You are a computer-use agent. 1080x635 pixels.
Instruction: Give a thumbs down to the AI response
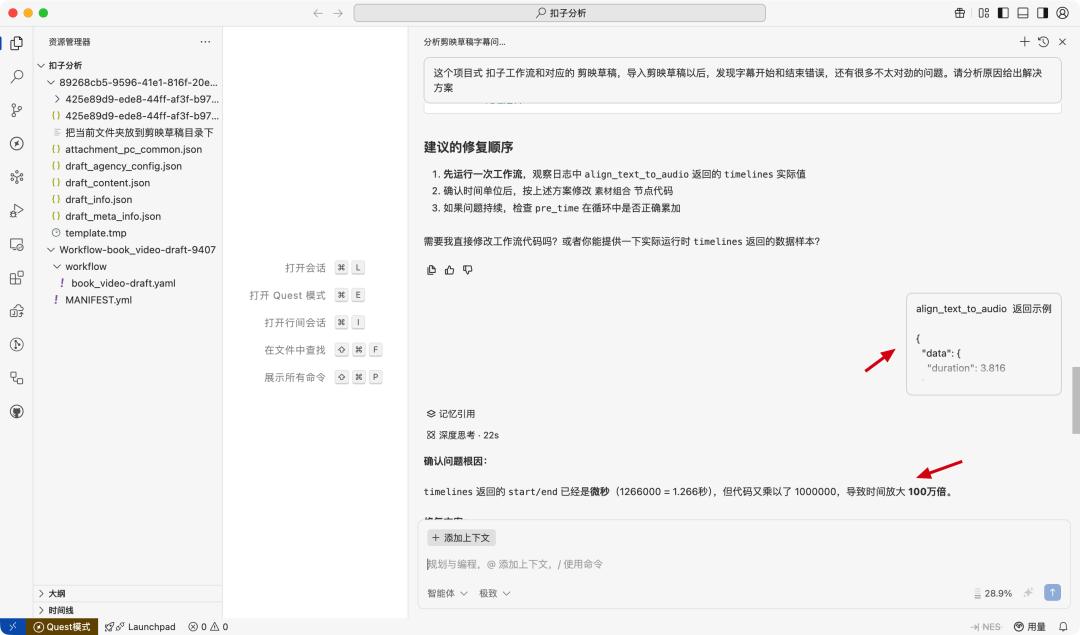[466, 269]
